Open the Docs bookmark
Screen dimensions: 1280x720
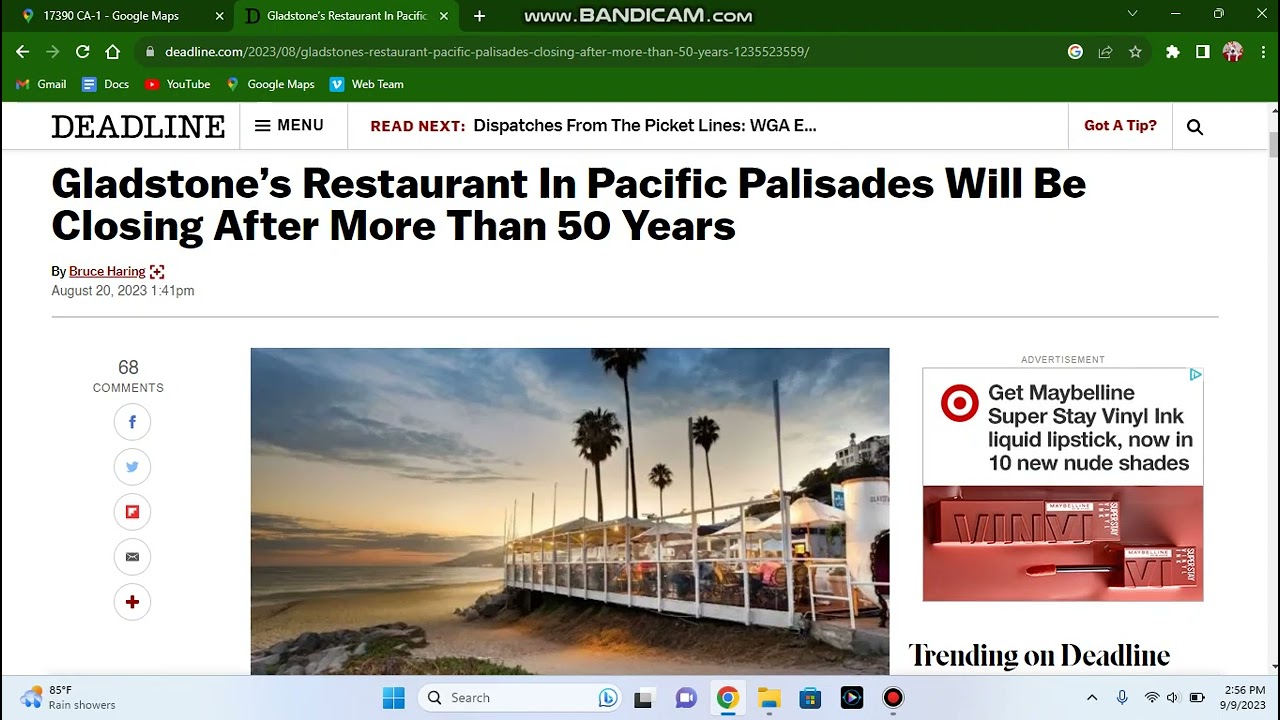tap(106, 84)
